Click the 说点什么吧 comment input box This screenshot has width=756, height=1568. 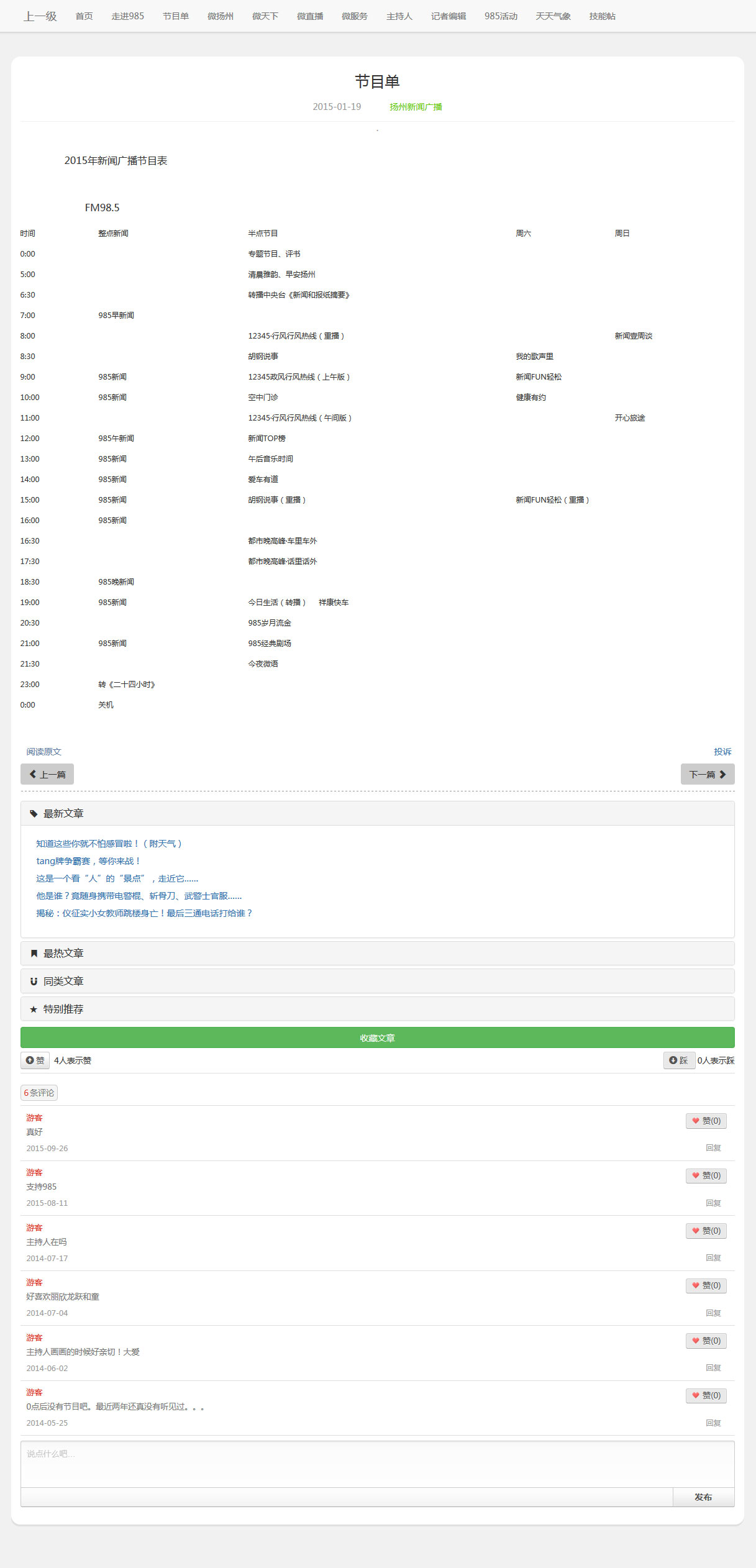[378, 1464]
